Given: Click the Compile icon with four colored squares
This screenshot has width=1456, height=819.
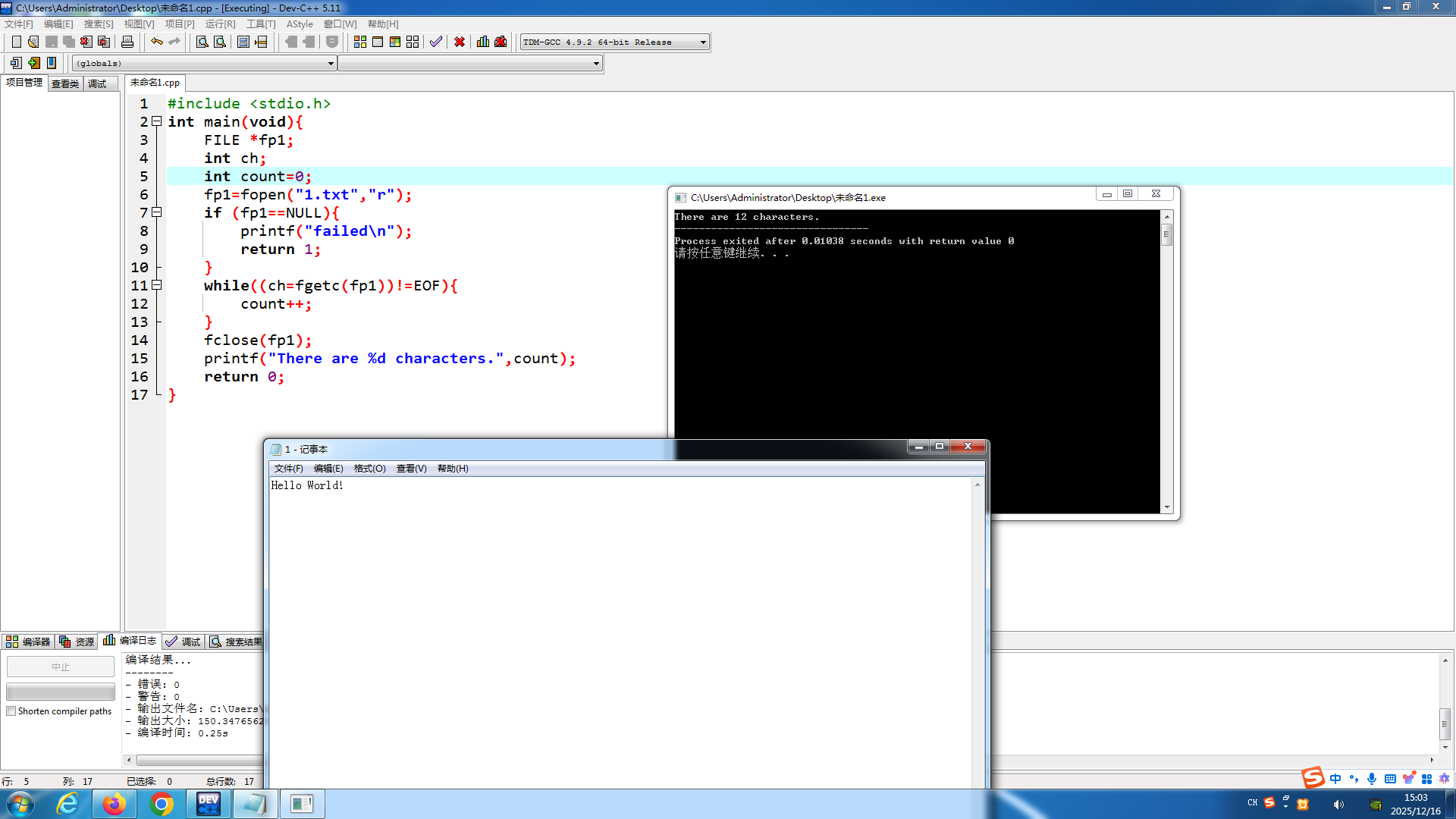Looking at the screenshot, I should (360, 42).
